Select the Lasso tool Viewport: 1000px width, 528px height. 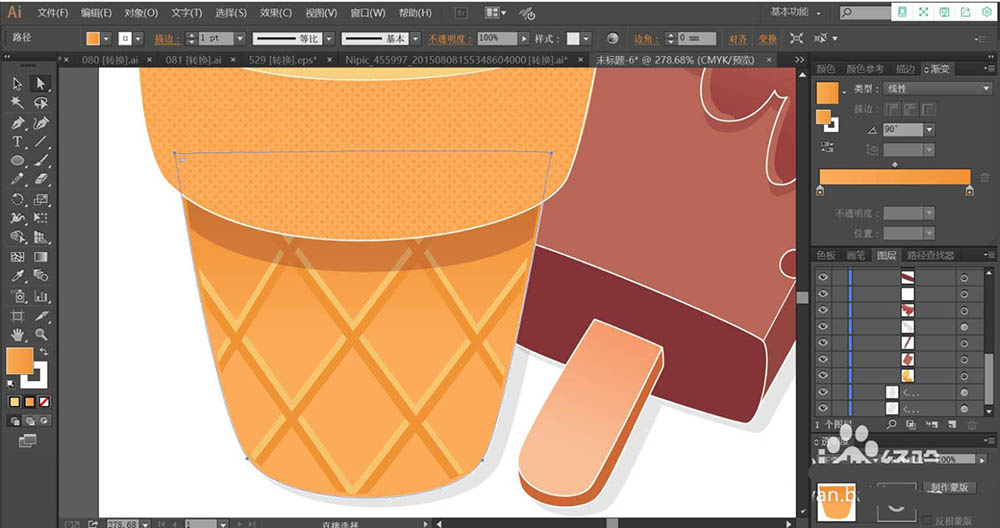(x=41, y=103)
